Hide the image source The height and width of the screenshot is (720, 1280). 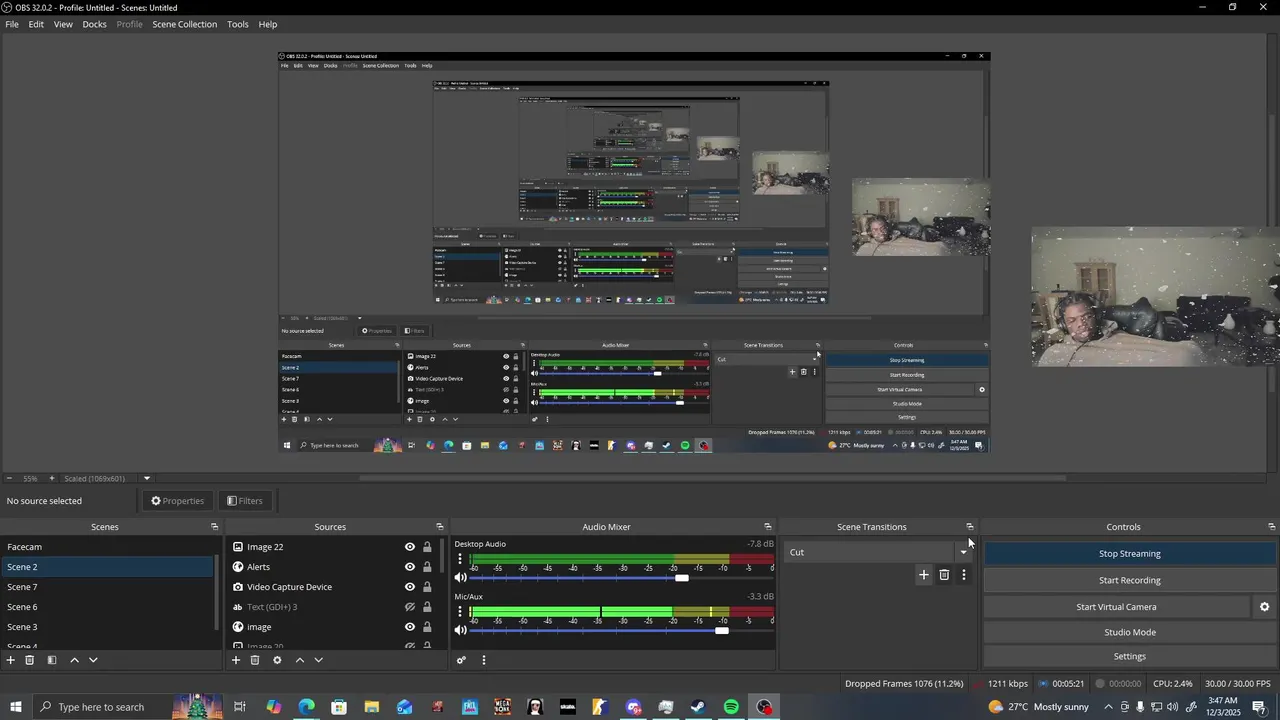pyautogui.click(x=409, y=627)
